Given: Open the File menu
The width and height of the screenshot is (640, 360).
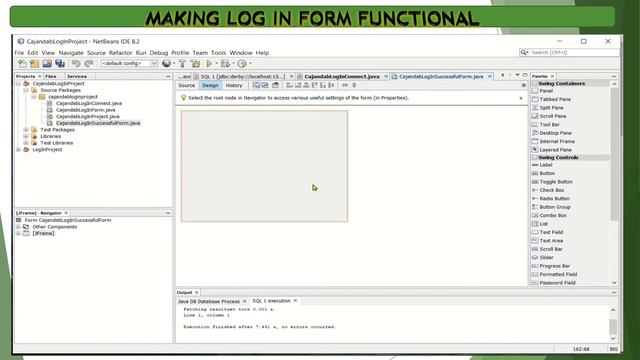Looking at the screenshot, I should tap(19, 53).
